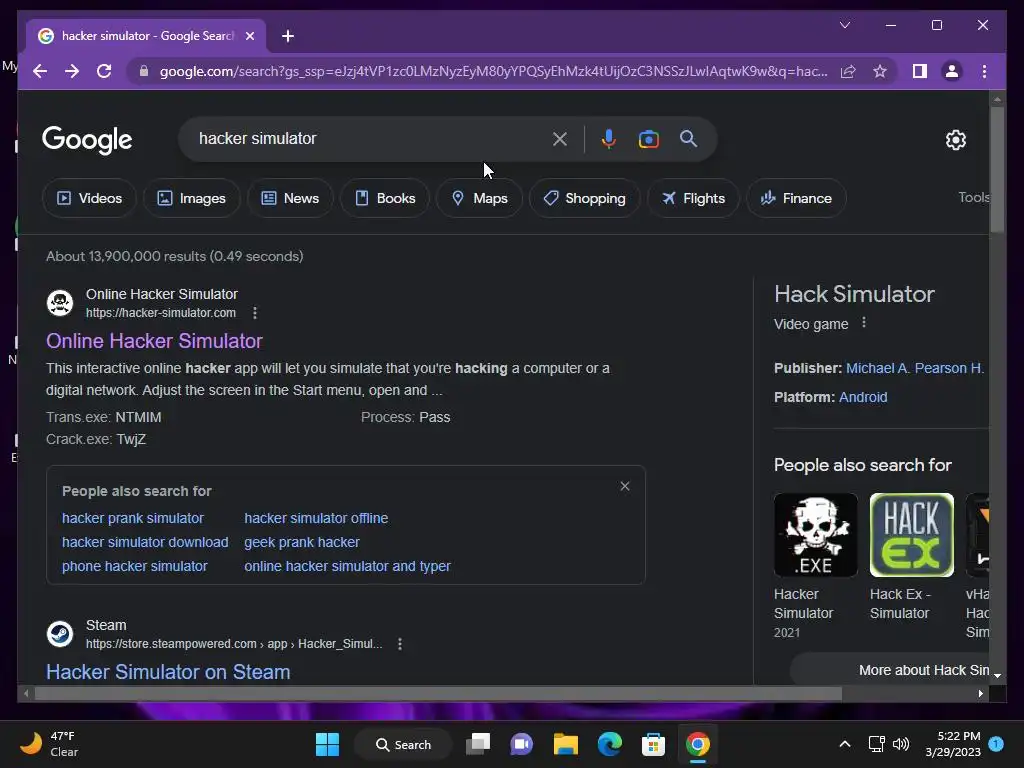Click the vertical page scrollbar thumb

point(997,168)
